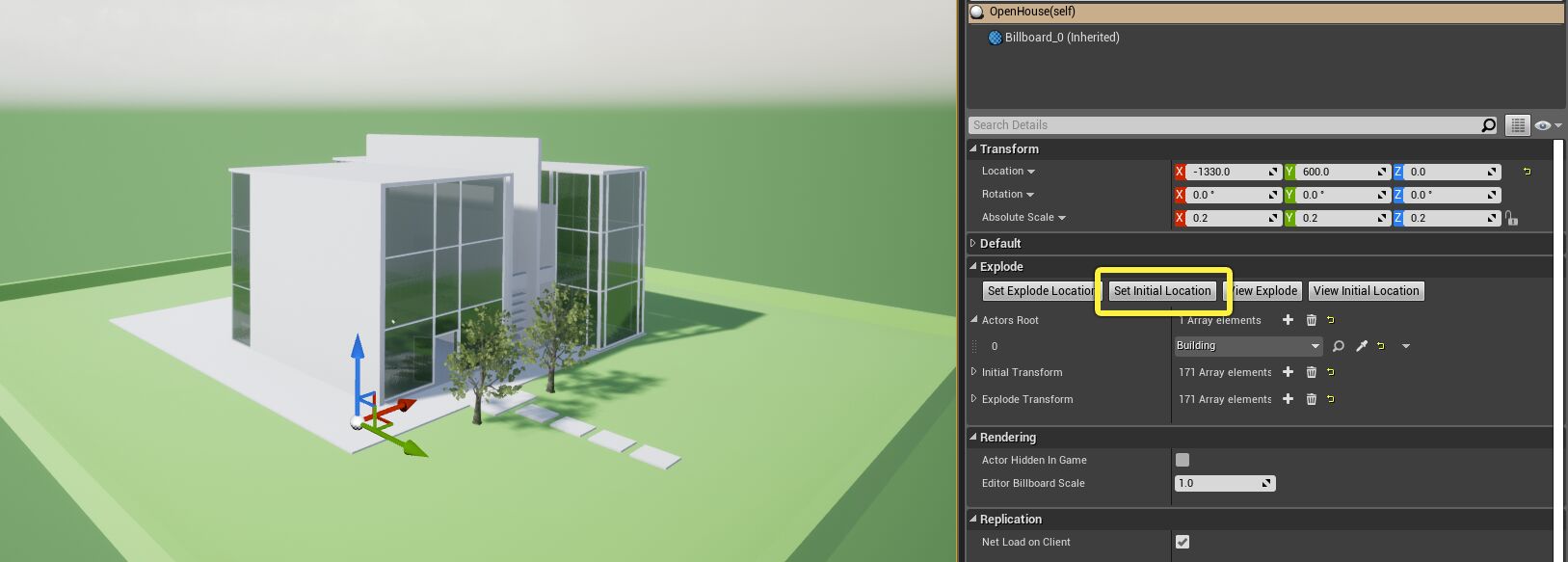The width and height of the screenshot is (1568, 562).
Task: Expand the Initial Transform array
Action: click(973, 372)
